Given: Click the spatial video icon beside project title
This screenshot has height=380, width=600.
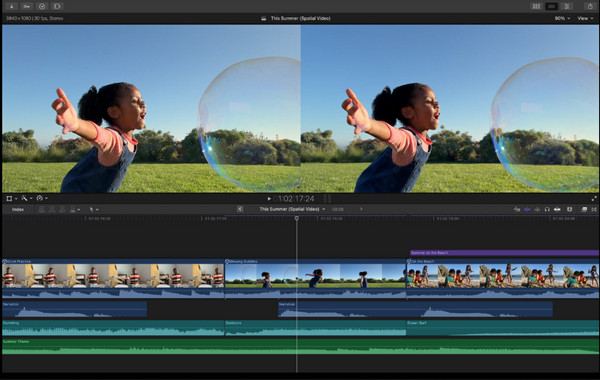Looking at the screenshot, I should 264,18.
